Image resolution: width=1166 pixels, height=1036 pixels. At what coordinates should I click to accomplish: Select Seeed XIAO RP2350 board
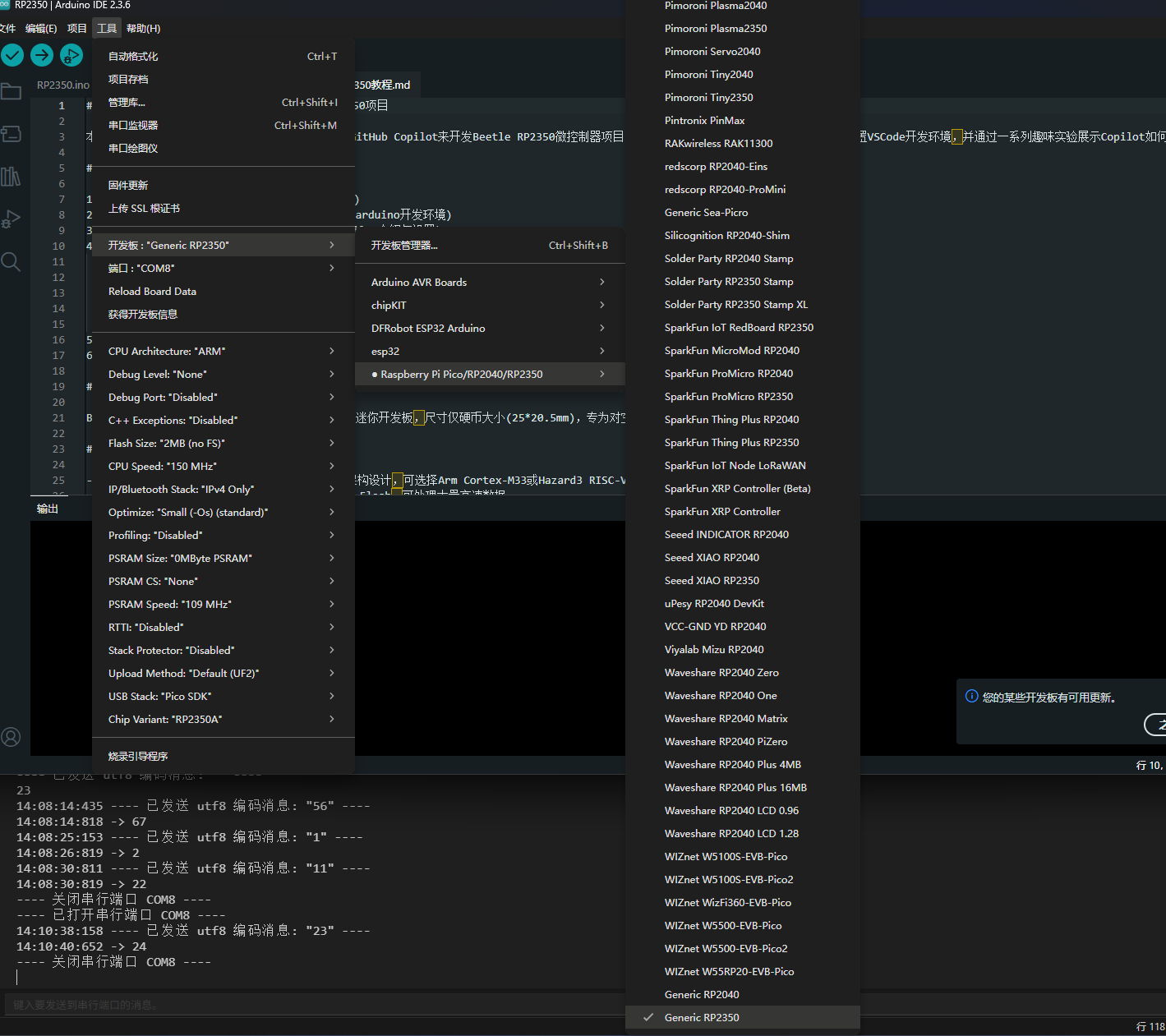[x=743, y=580]
